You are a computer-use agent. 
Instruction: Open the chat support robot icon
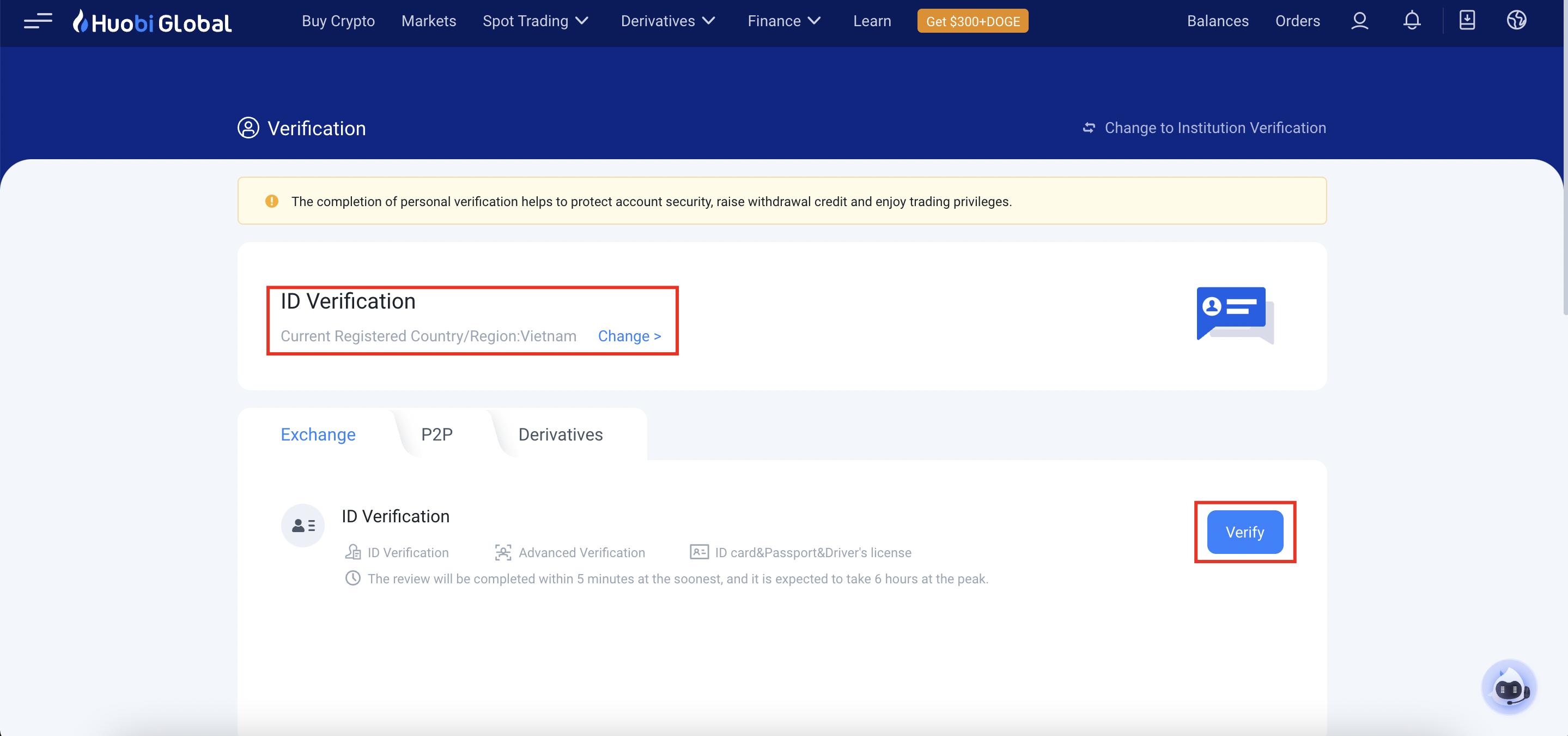(1509, 688)
